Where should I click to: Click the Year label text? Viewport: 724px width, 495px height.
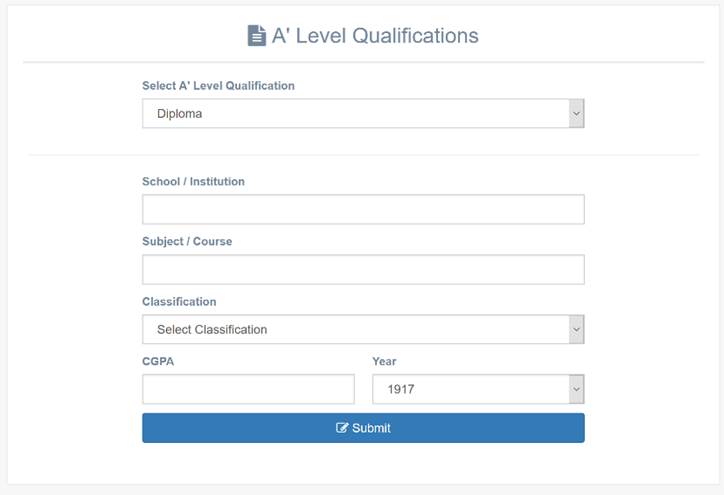pyautogui.click(x=384, y=361)
